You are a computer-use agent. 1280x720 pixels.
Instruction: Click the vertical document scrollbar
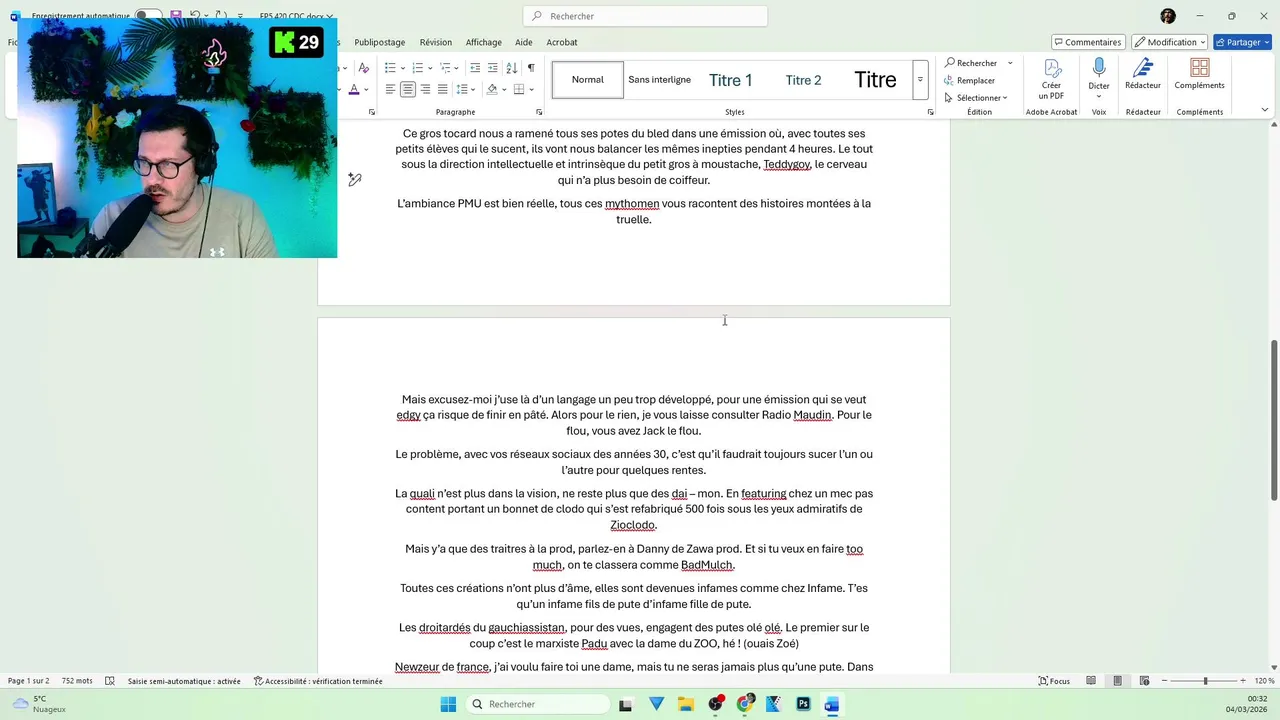tap(1274, 420)
